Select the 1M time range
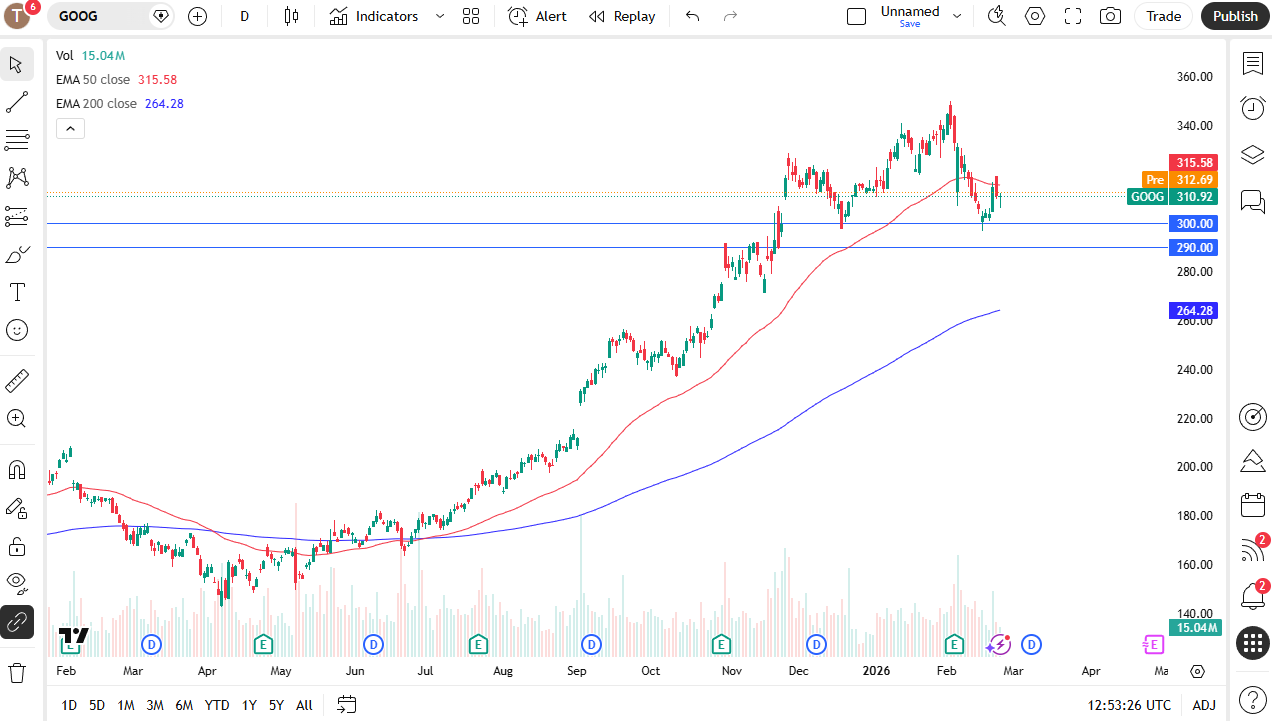 click(x=126, y=705)
